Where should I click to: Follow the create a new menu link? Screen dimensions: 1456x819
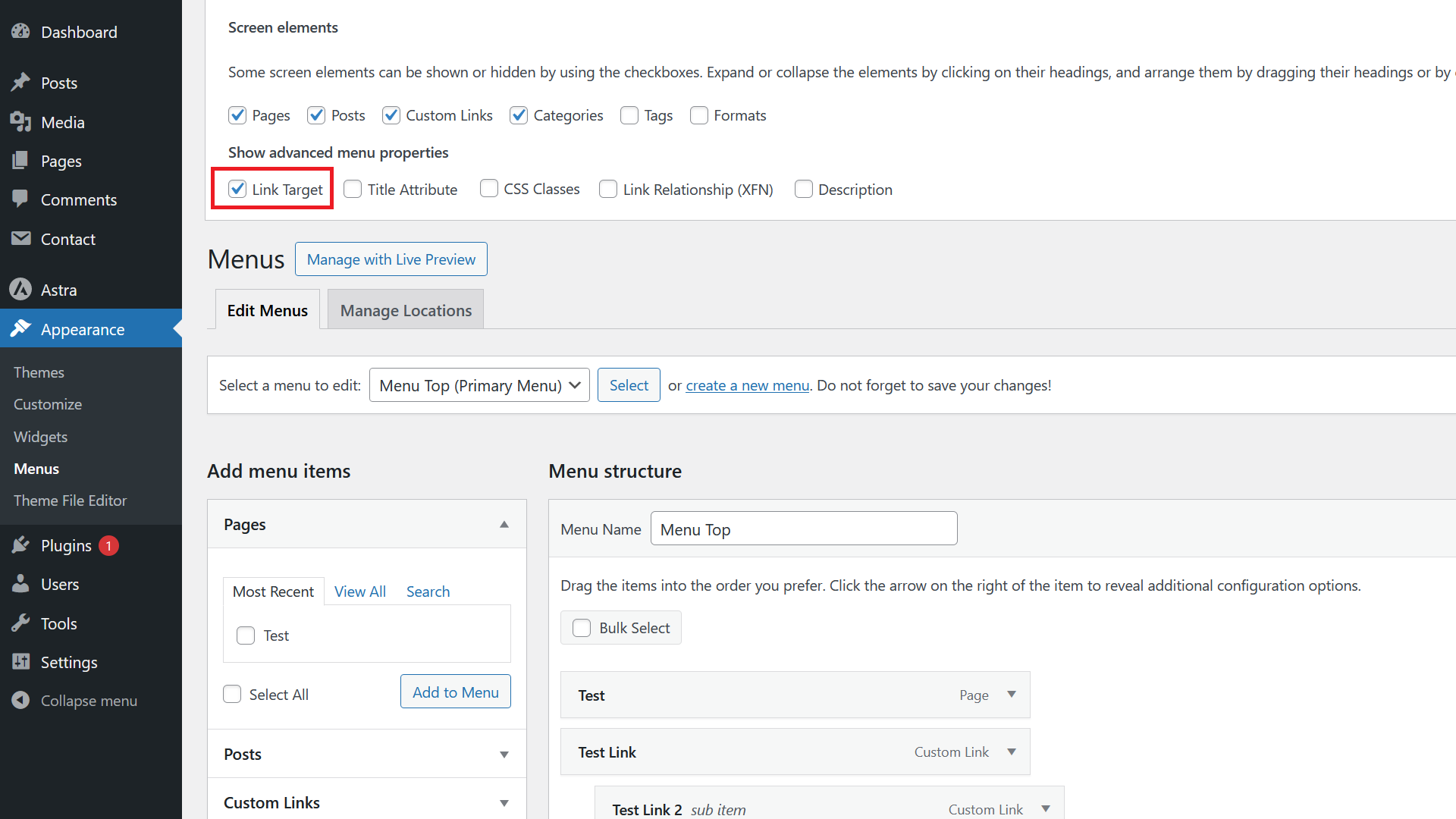pos(748,385)
